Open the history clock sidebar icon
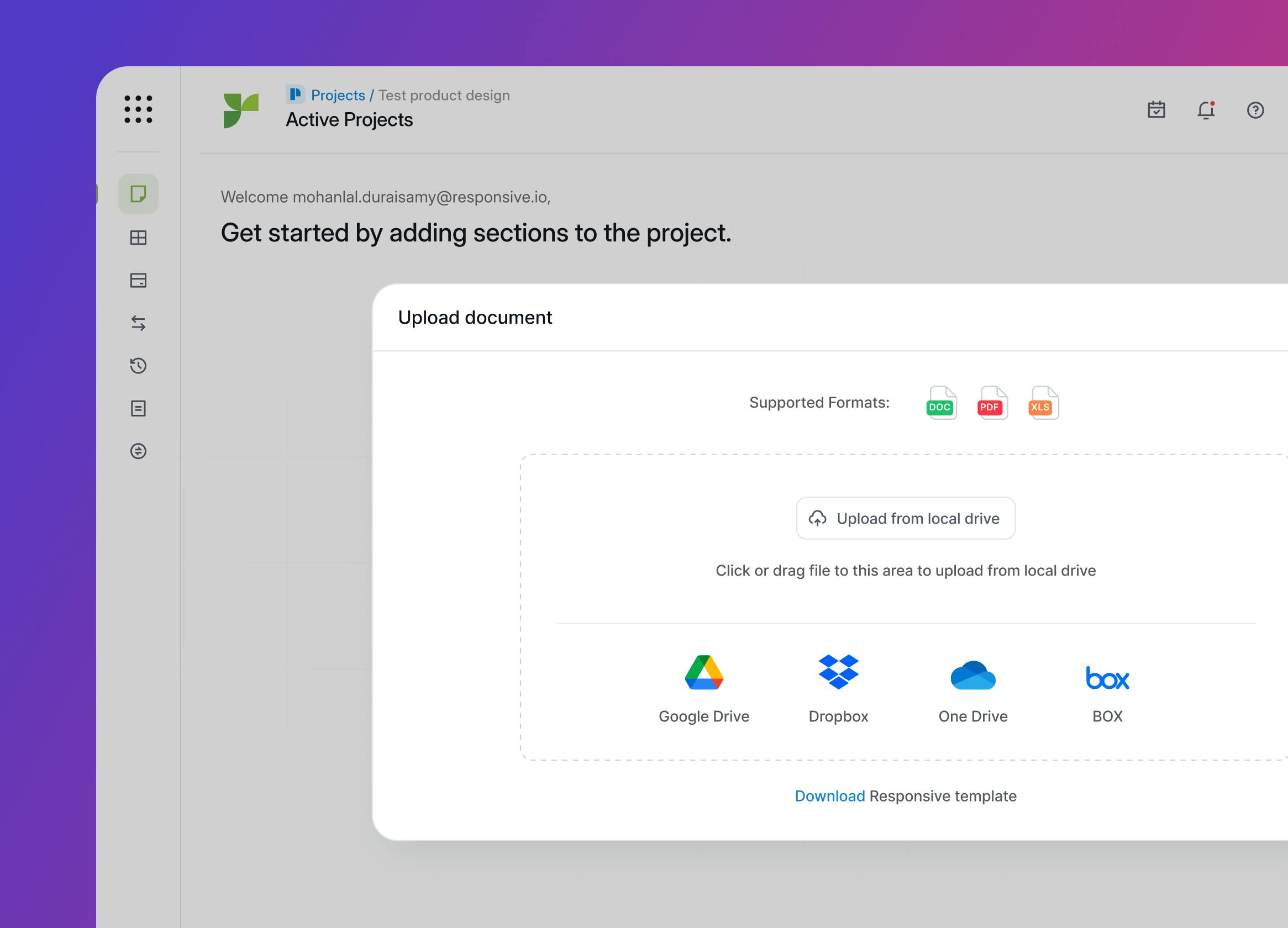This screenshot has height=928, width=1288. [138, 366]
